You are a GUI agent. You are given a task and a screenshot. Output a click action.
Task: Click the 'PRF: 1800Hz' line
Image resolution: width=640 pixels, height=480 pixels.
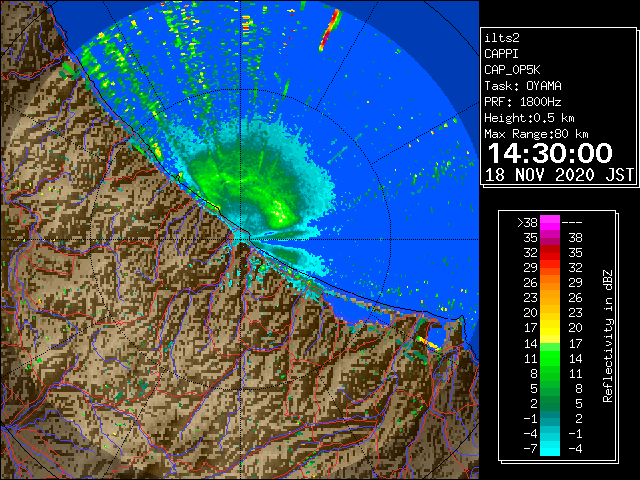(522, 102)
